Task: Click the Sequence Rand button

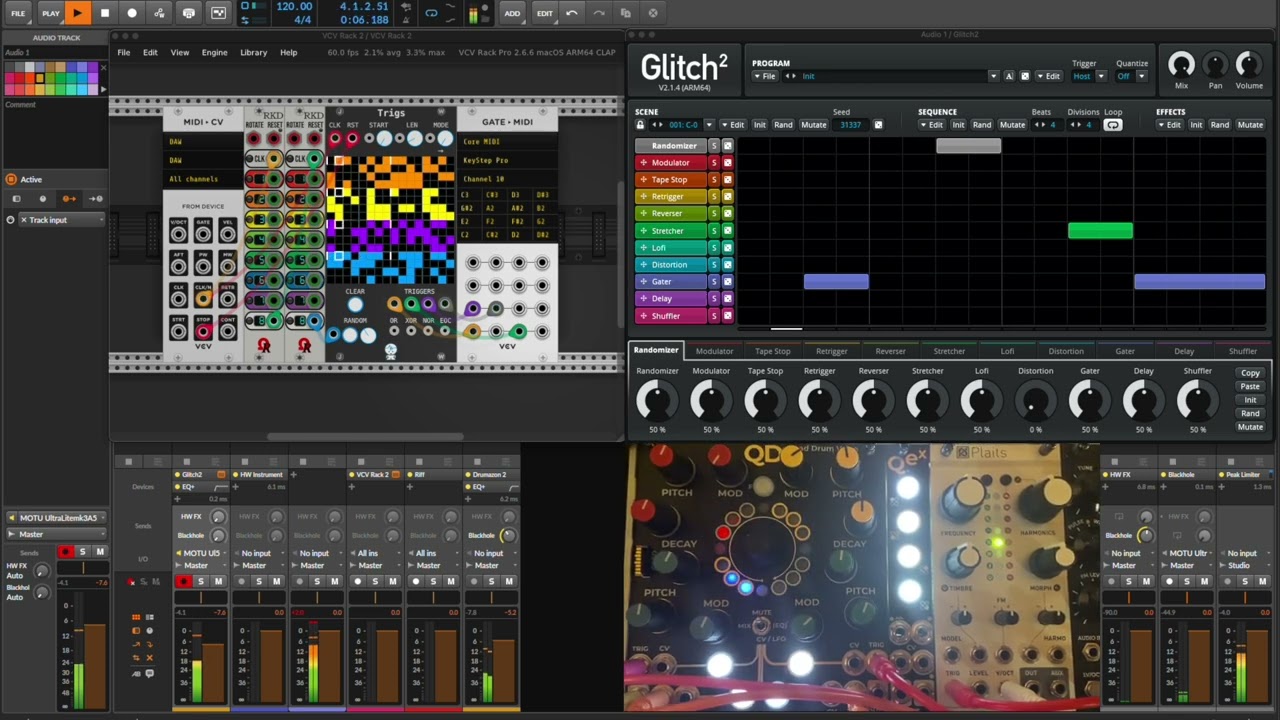Action: click(x=982, y=125)
